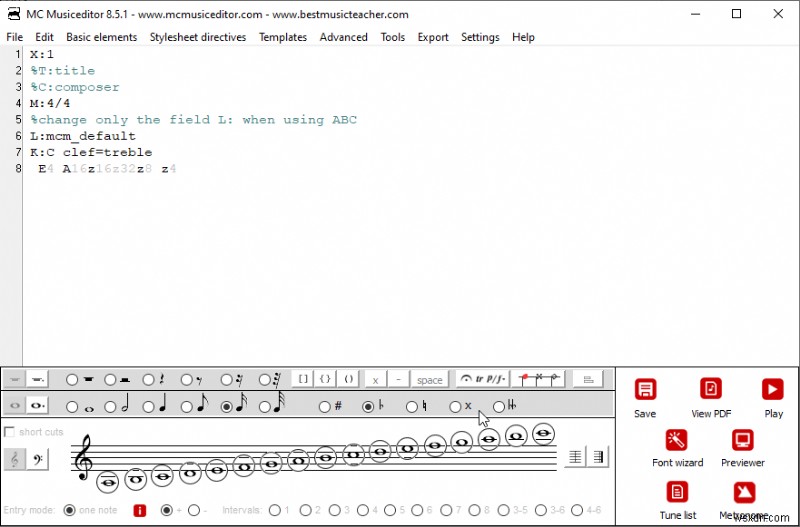The image size is (800, 527).
Task: Click the dash (-) tie button
Action: 398,380
